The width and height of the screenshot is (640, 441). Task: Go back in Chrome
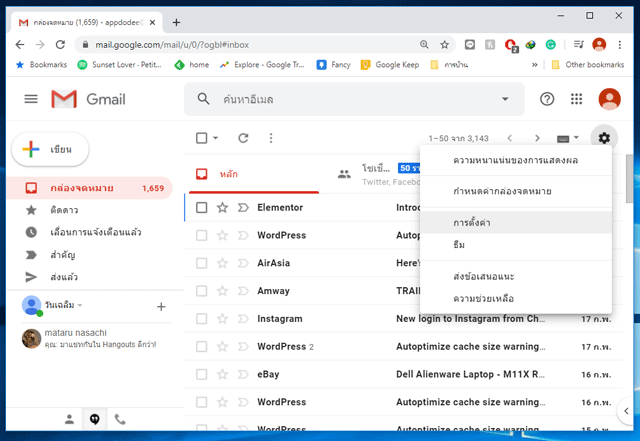point(20,45)
